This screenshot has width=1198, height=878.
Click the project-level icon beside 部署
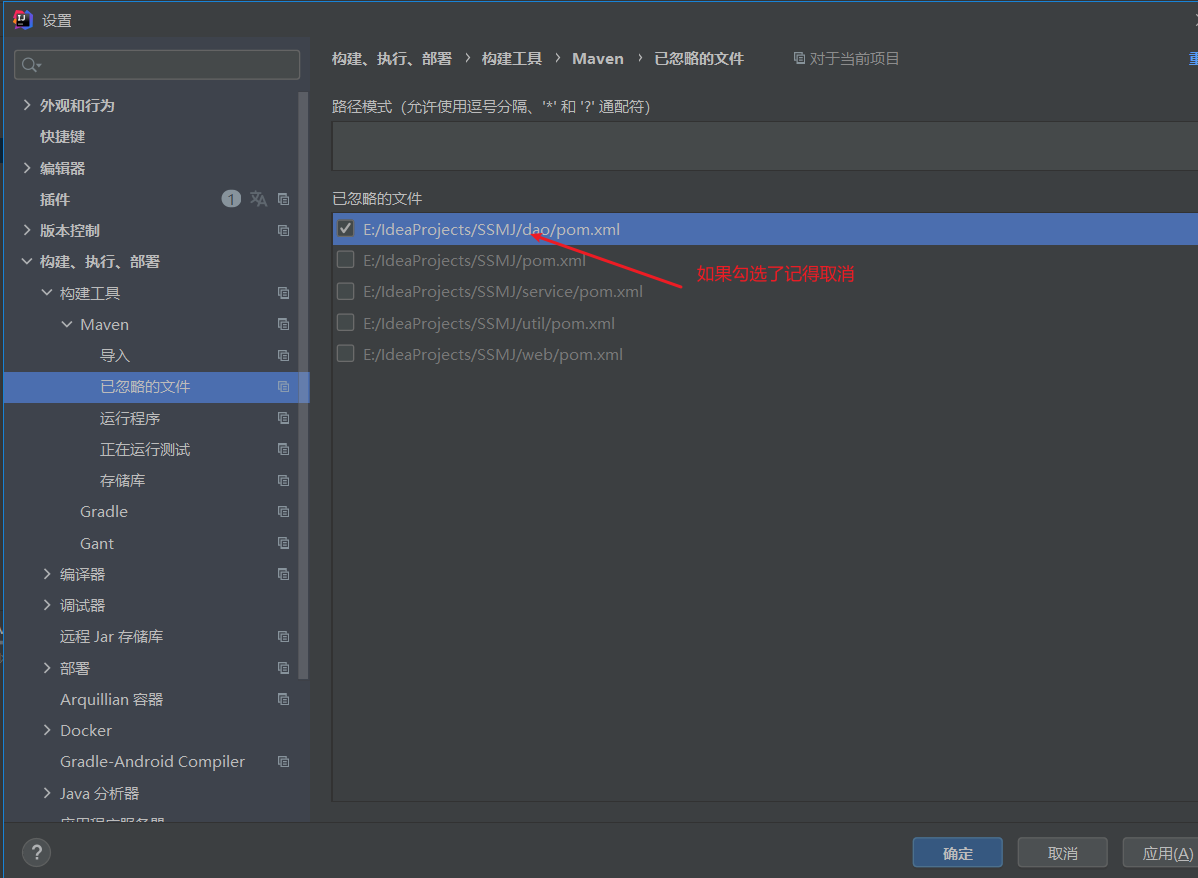point(283,668)
